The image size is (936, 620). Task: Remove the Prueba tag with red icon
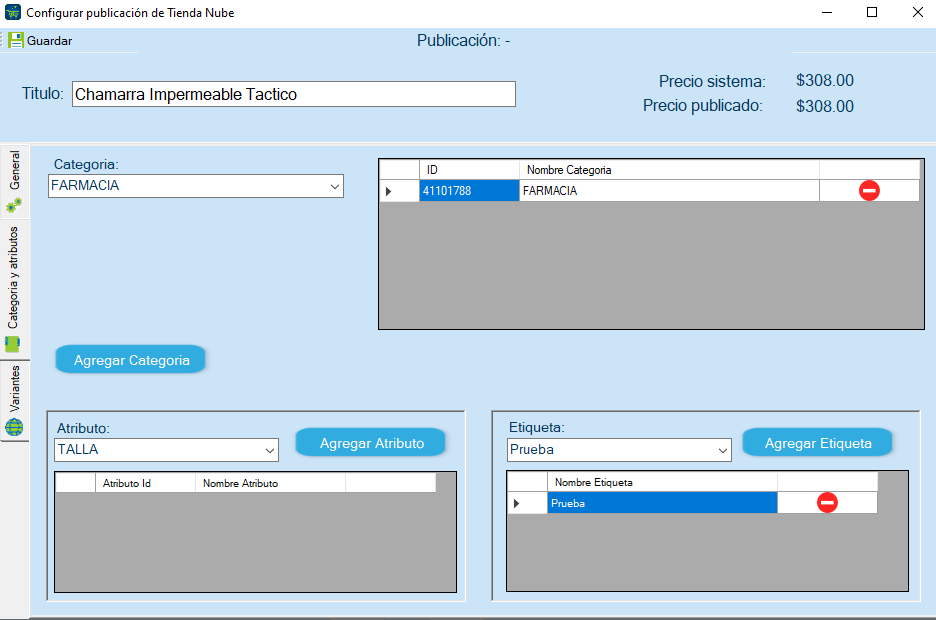click(x=827, y=502)
